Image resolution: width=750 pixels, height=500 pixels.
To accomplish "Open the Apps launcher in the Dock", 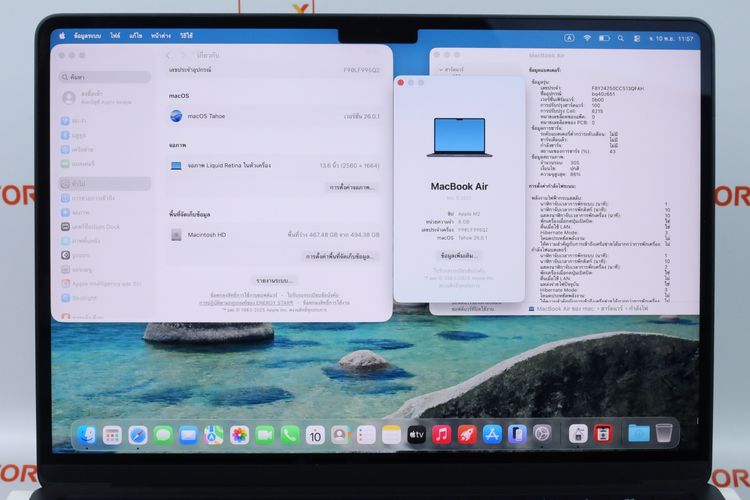I will [112, 435].
